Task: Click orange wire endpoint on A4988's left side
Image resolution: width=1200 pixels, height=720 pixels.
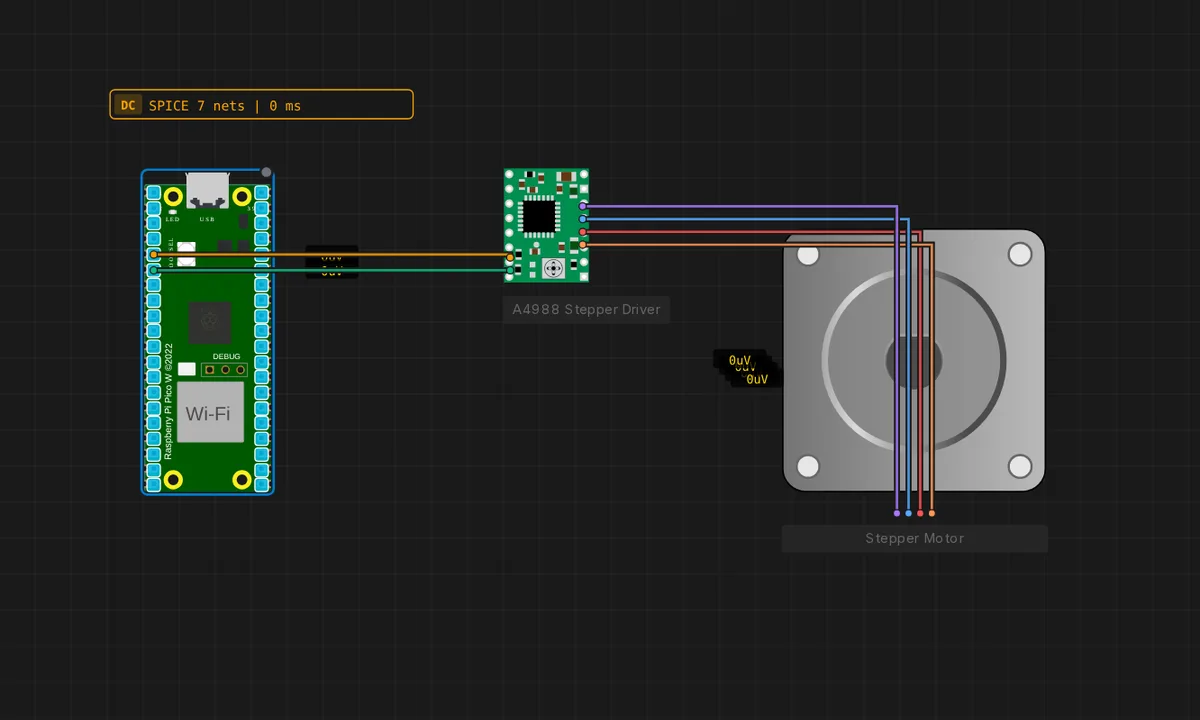Action: tap(510, 256)
